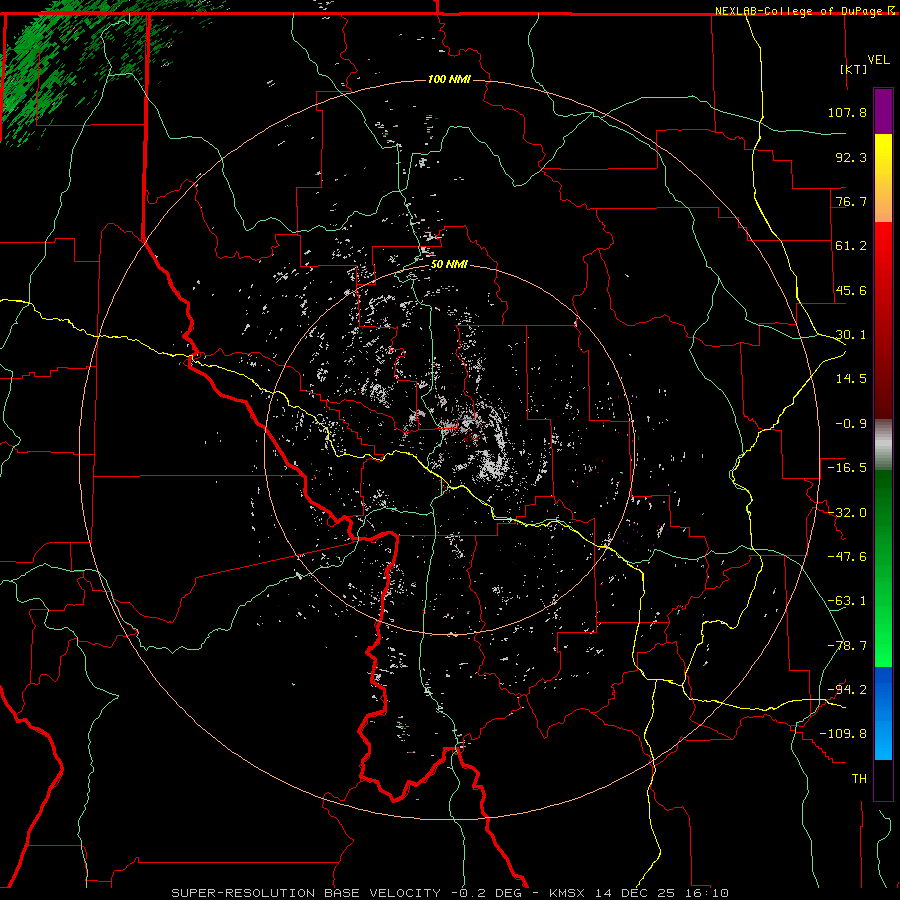
Task: Click the -63.1 velocity scale value
Action: pos(847,601)
